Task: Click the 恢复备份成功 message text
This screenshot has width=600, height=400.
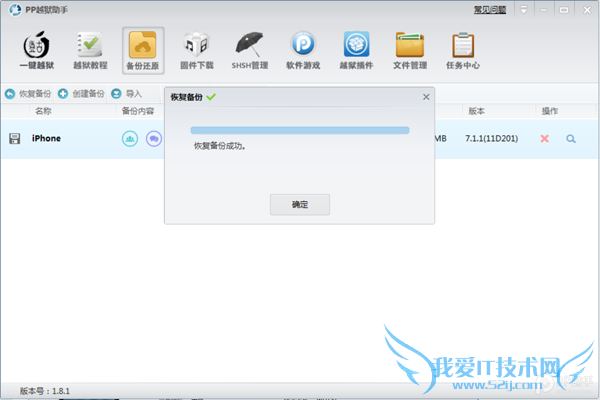Action: pos(219,146)
